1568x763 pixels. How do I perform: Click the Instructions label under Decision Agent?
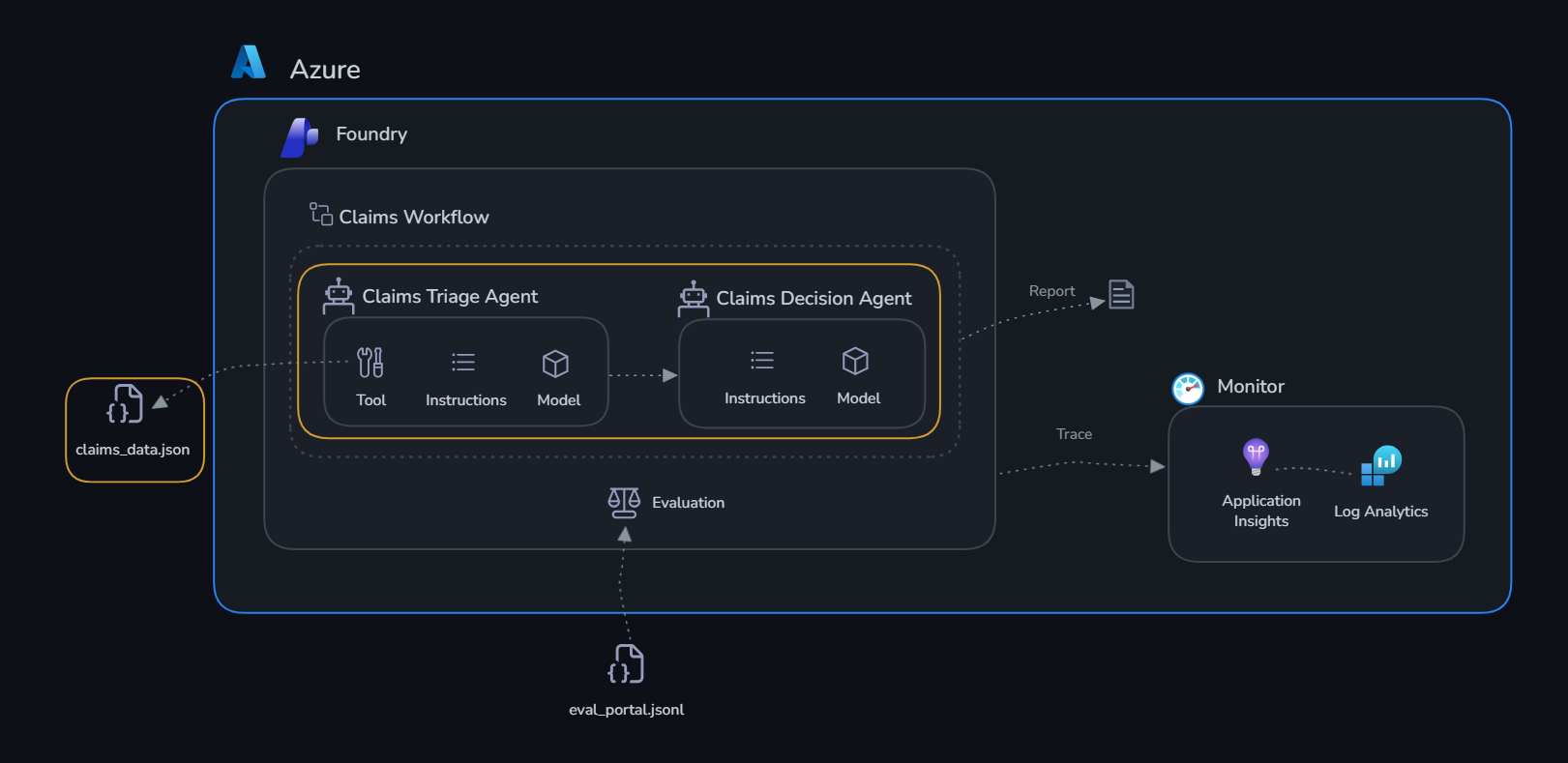[x=765, y=398]
